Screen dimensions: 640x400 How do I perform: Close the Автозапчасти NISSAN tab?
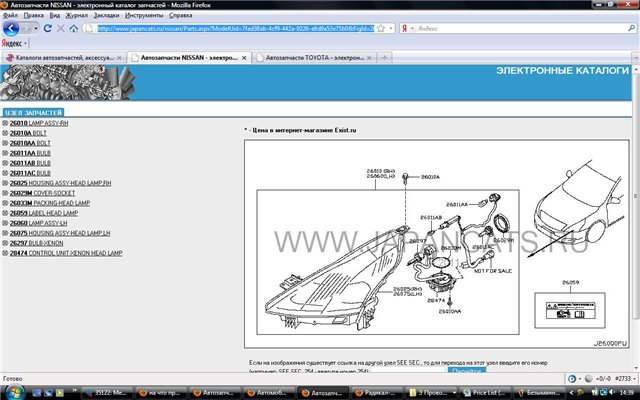[244, 58]
